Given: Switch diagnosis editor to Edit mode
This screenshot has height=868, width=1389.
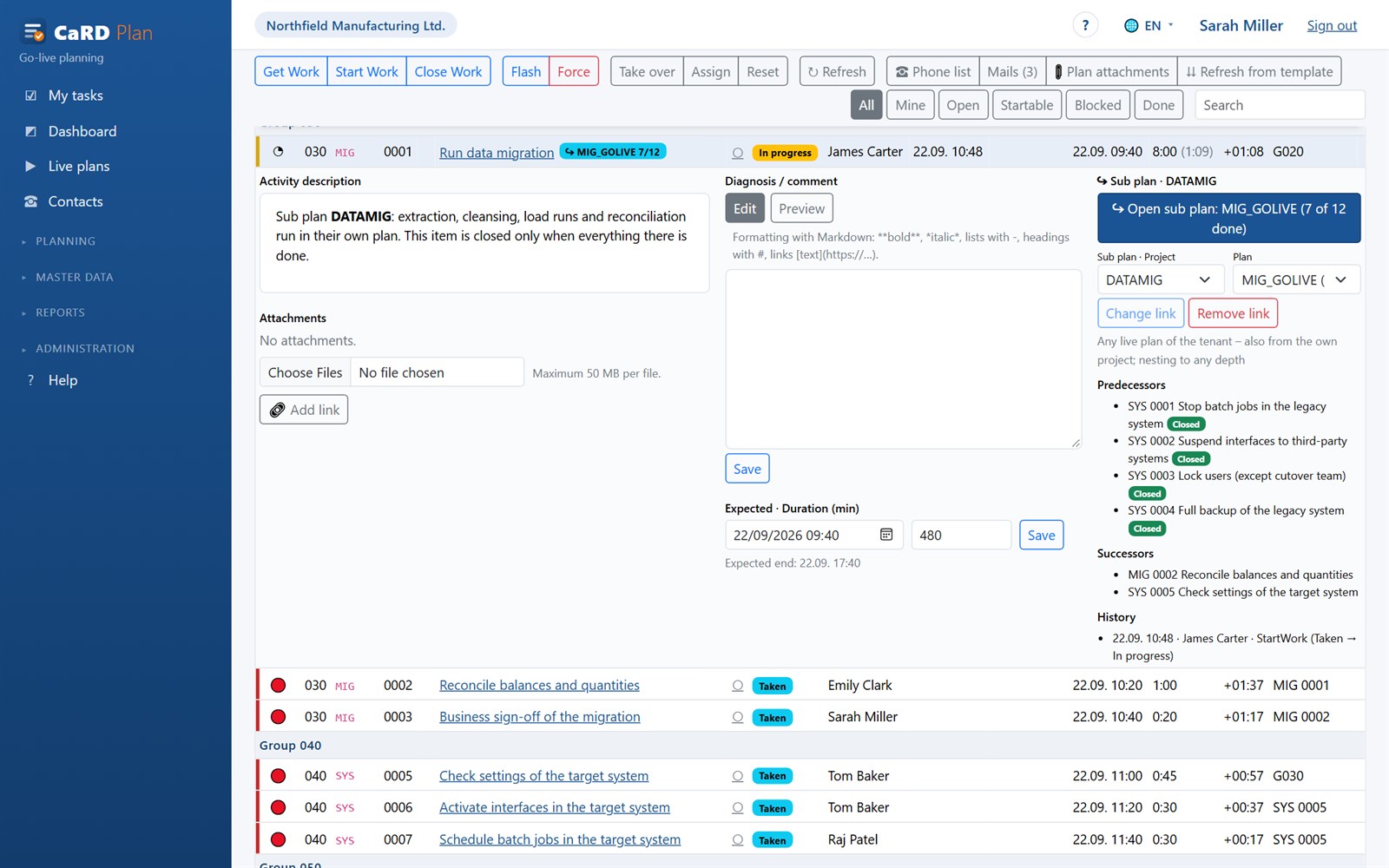Looking at the screenshot, I should [745, 208].
